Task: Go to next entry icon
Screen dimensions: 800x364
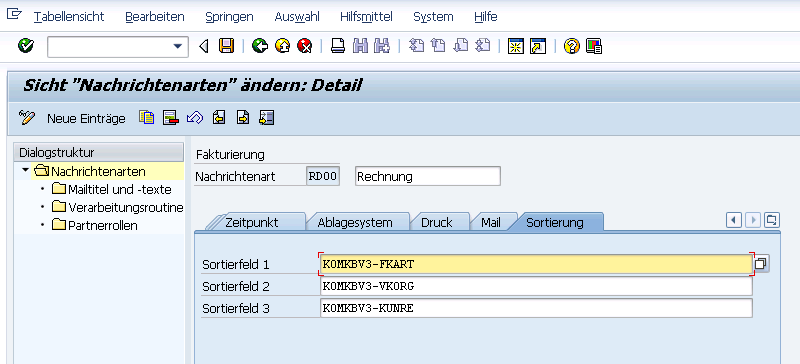Action: 243,118
